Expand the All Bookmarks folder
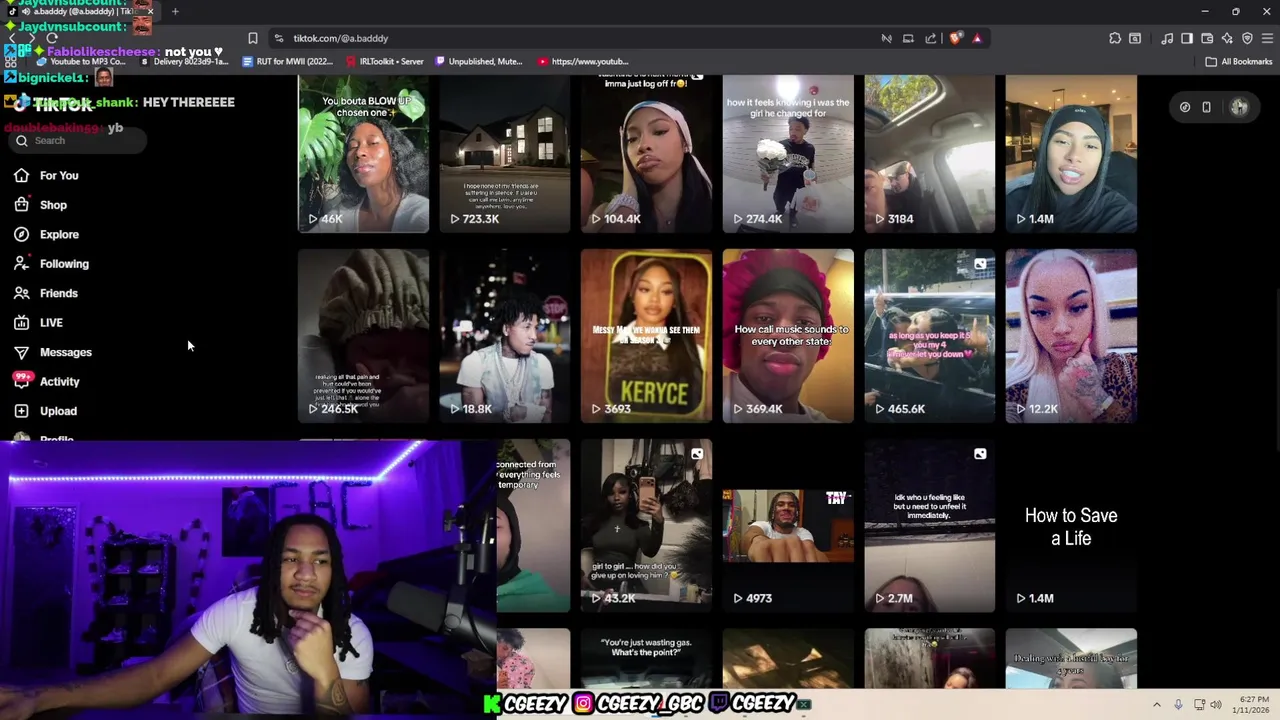The image size is (1280, 720). [x=1239, y=62]
